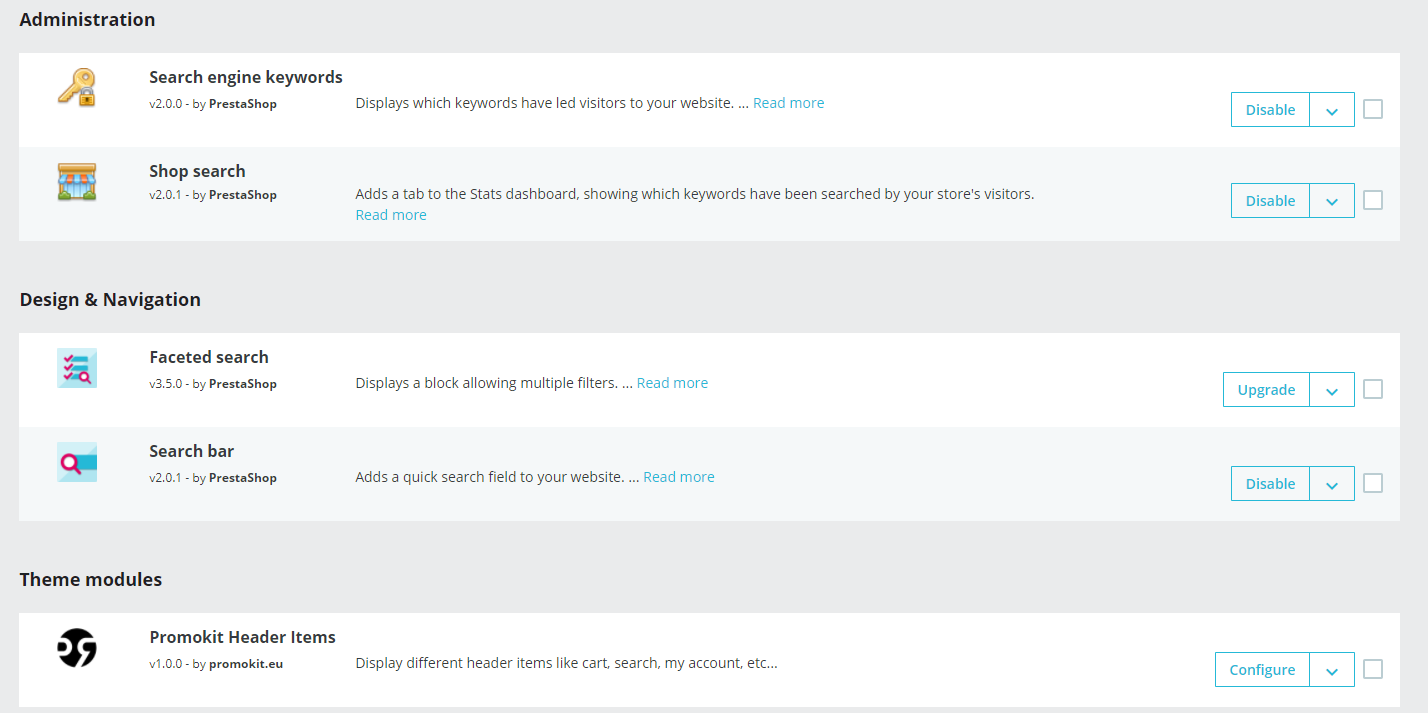Open the actions dropdown beside Faceted search Upgrade

(x=1332, y=390)
